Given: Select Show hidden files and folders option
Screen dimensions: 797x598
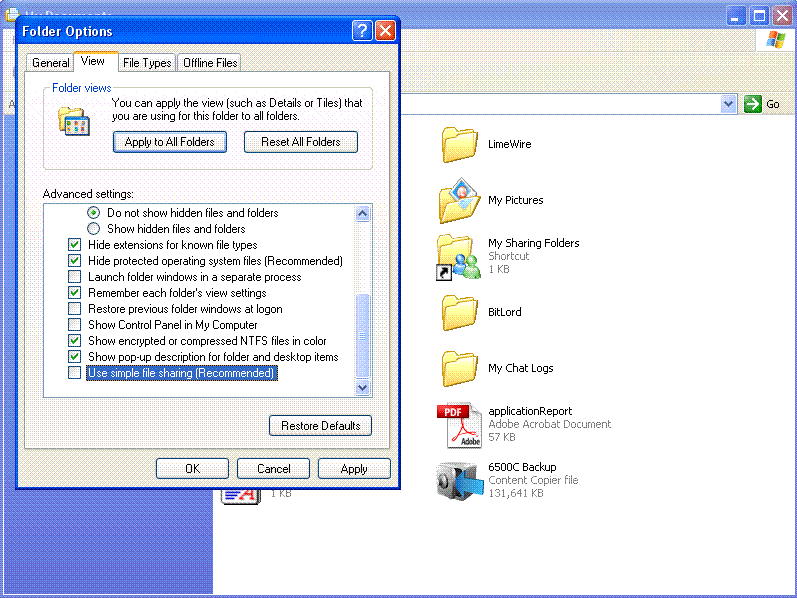Looking at the screenshot, I should point(94,229).
